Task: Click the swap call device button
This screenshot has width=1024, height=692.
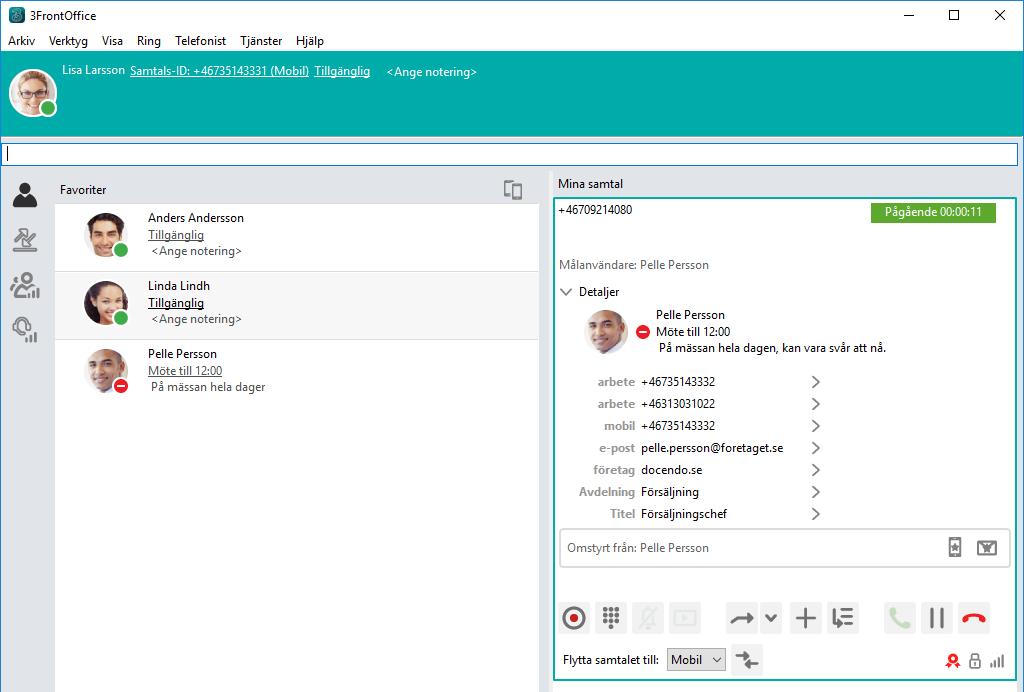Action: point(746,659)
